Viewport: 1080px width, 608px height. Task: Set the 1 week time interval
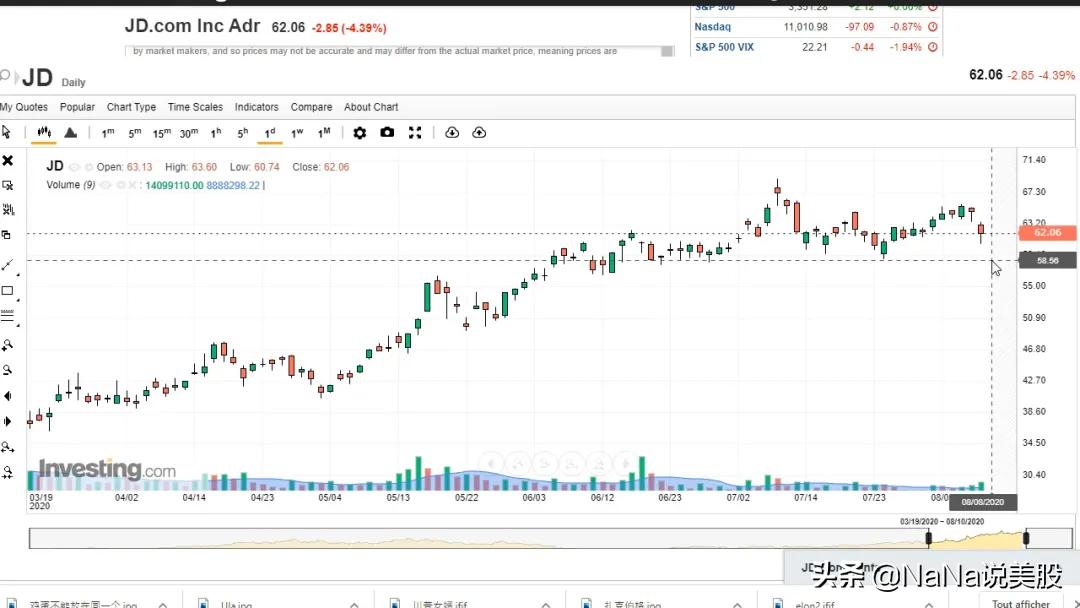(x=297, y=133)
